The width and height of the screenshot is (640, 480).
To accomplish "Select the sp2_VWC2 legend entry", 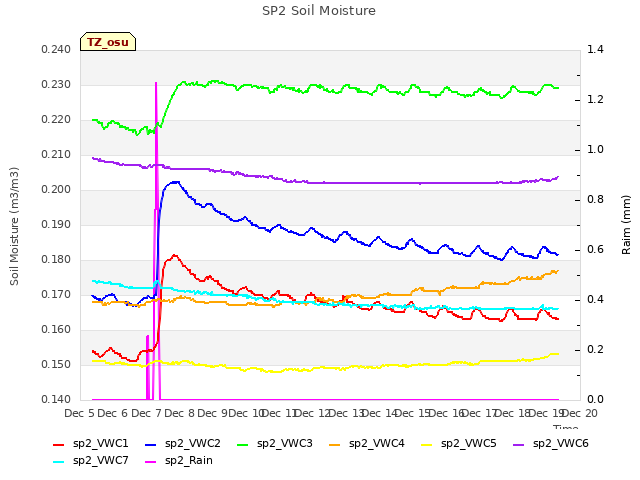I will [182, 443].
